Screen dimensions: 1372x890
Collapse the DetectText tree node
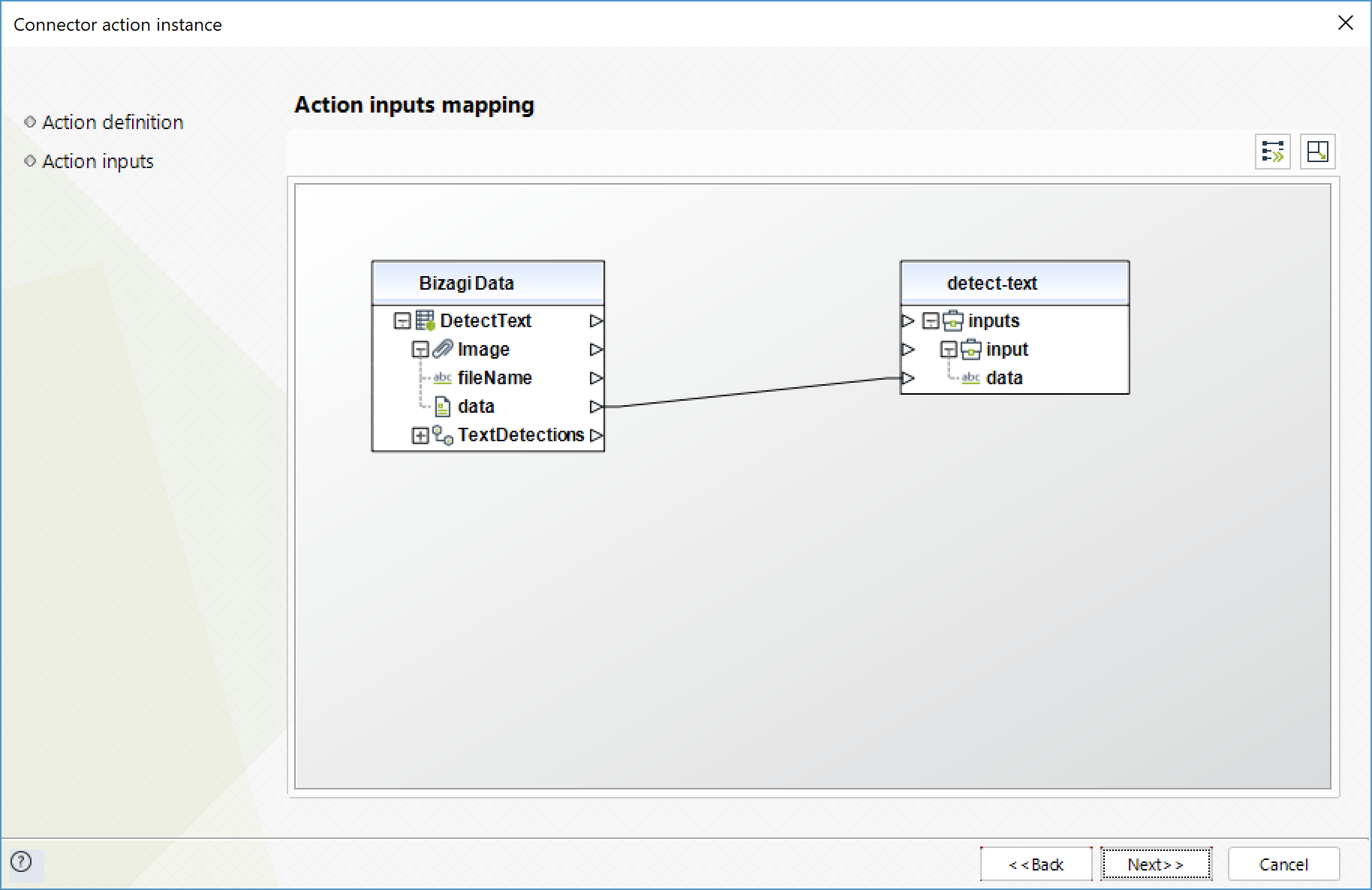[x=402, y=321]
